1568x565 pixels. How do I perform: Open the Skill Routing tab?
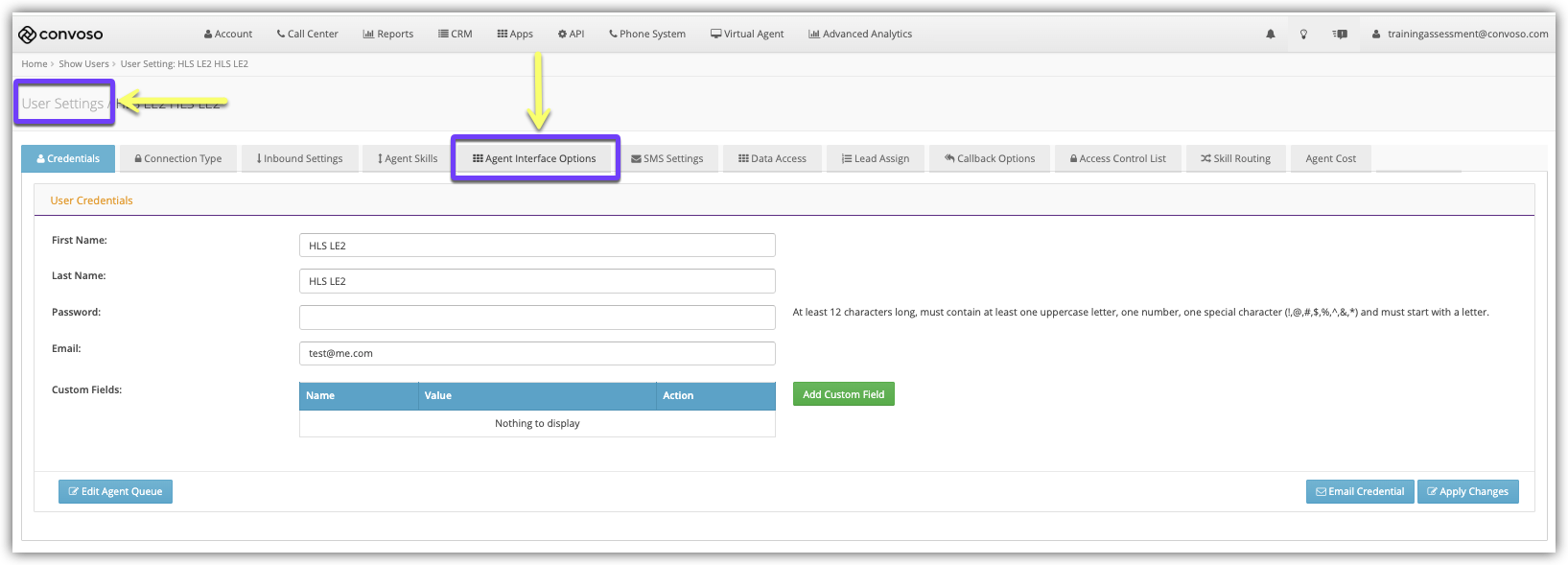[x=1235, y=159]
